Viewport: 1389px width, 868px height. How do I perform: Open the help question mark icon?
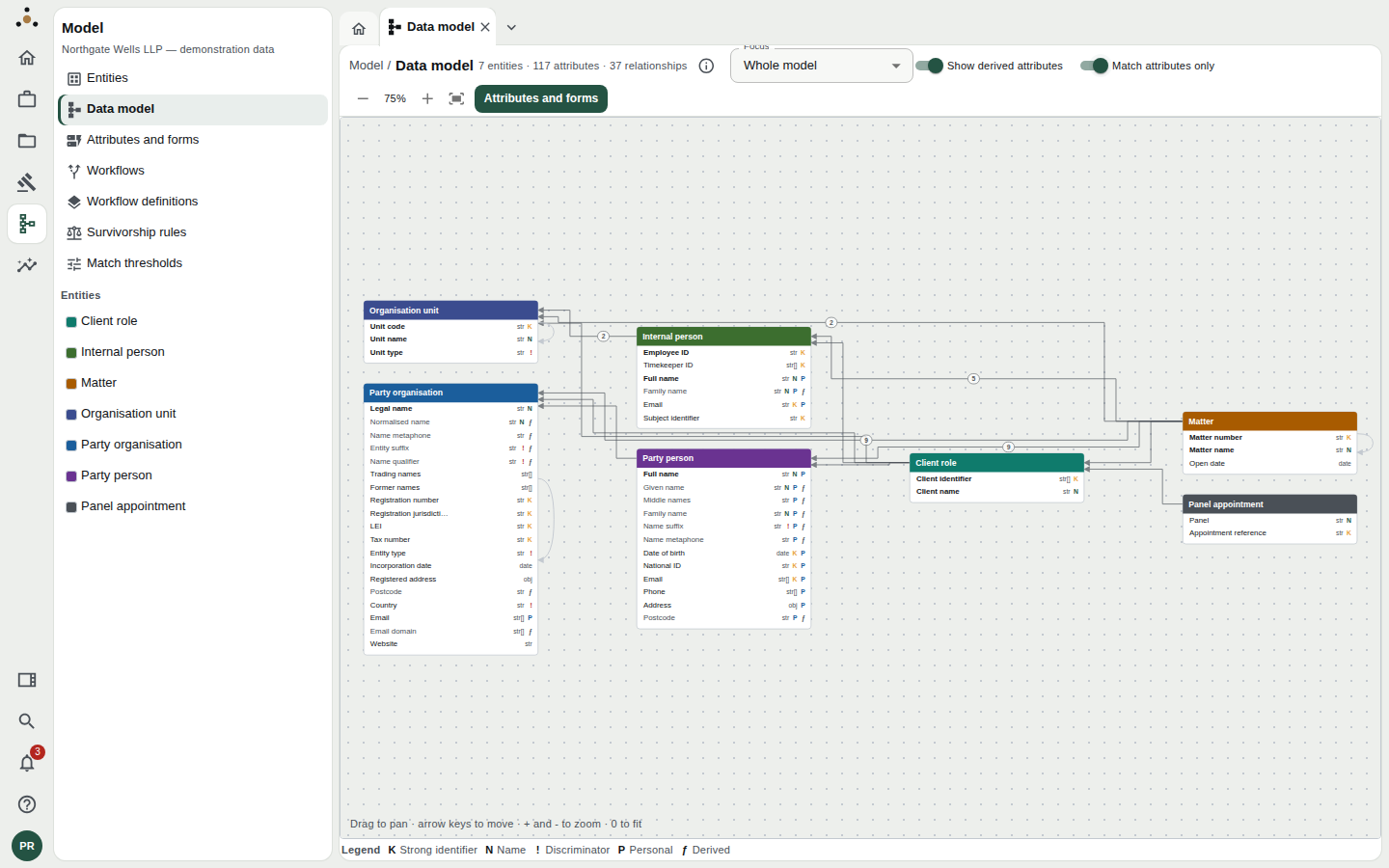pos(27,804)
